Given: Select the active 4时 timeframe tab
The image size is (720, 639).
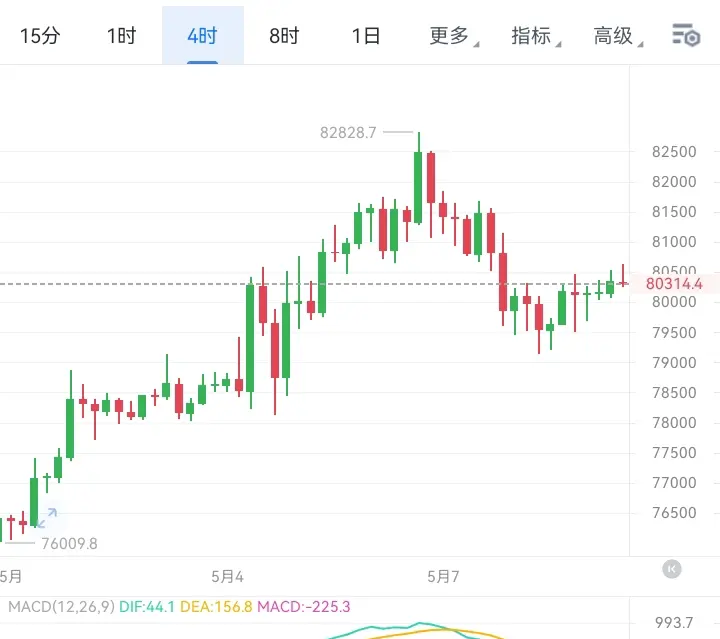Looking at the screenshot, I should coord(202,36).
